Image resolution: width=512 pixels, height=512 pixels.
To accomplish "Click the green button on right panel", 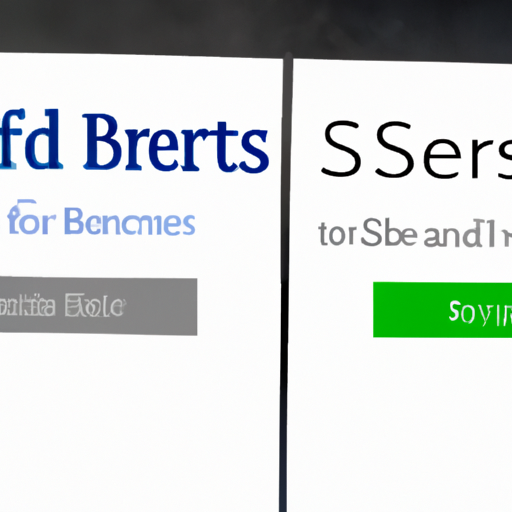I will (x=442, y=310).
